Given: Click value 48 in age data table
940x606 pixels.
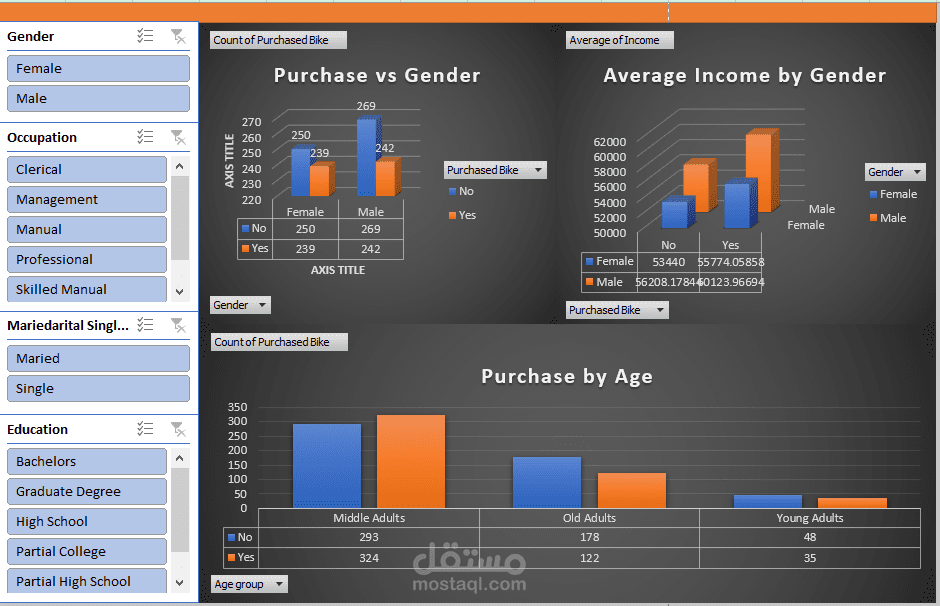Looking at the screenshot, I should (810, 537).
